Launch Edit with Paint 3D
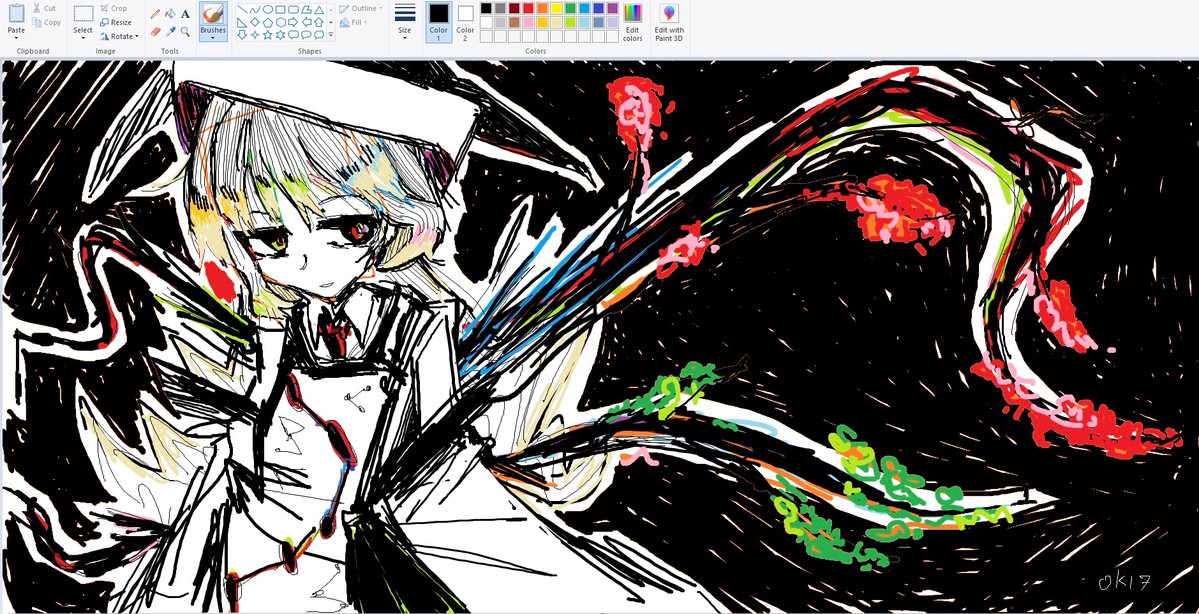This screenshot has height=614, width=1199. pos(669,22)
